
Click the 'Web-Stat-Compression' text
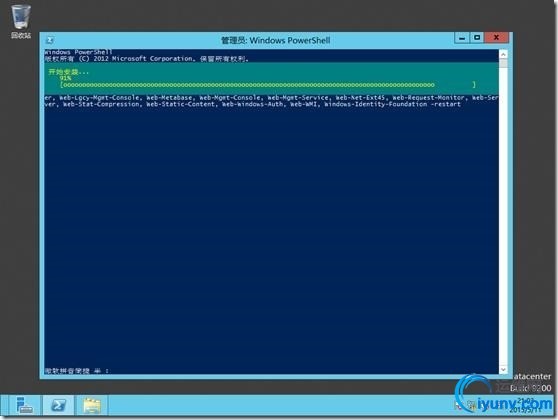pos(101,104)
